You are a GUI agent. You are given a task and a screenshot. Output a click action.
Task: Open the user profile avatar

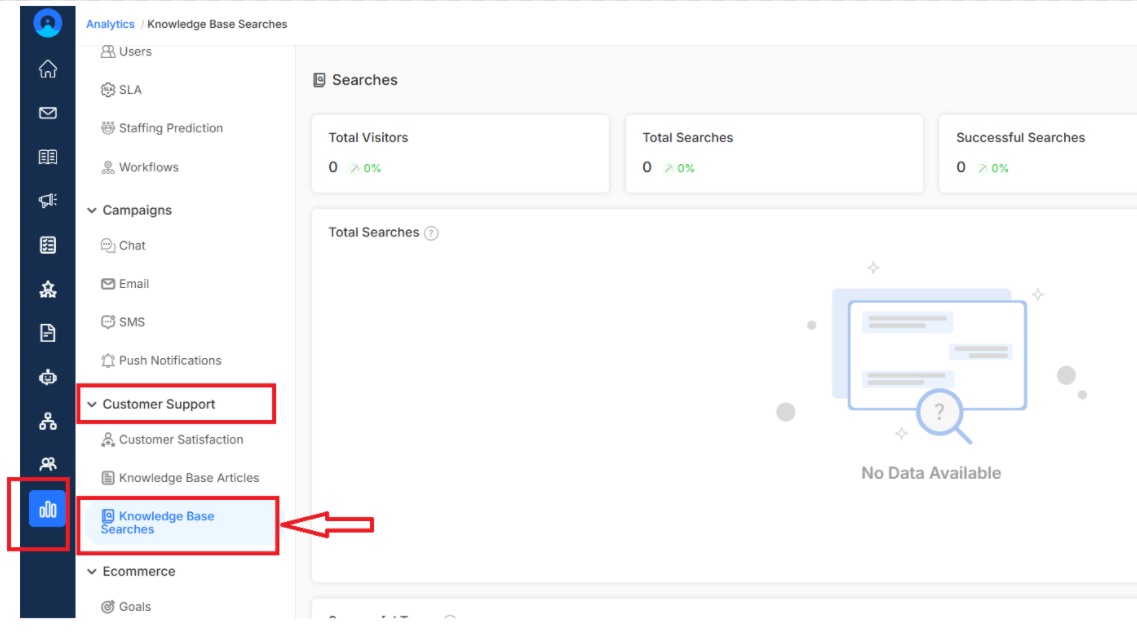click(x=48, y=23)
